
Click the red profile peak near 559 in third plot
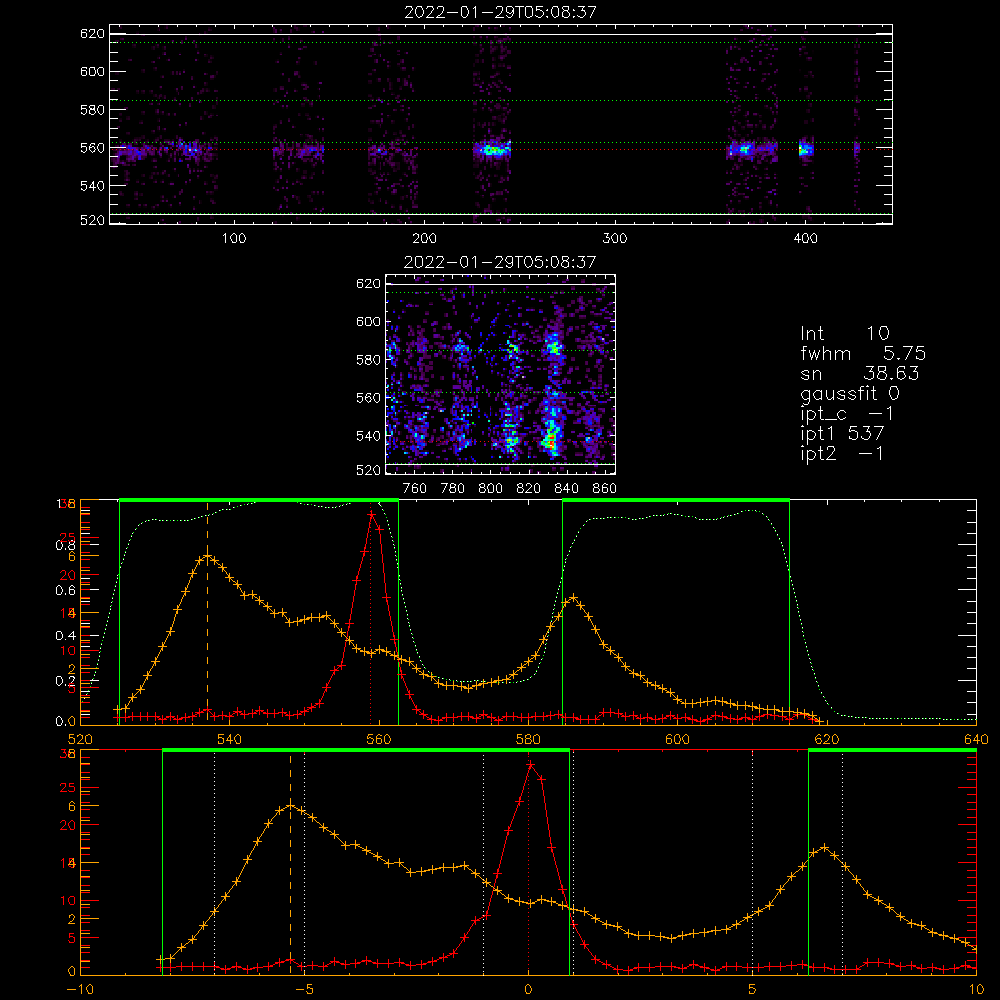click(371, 513)
